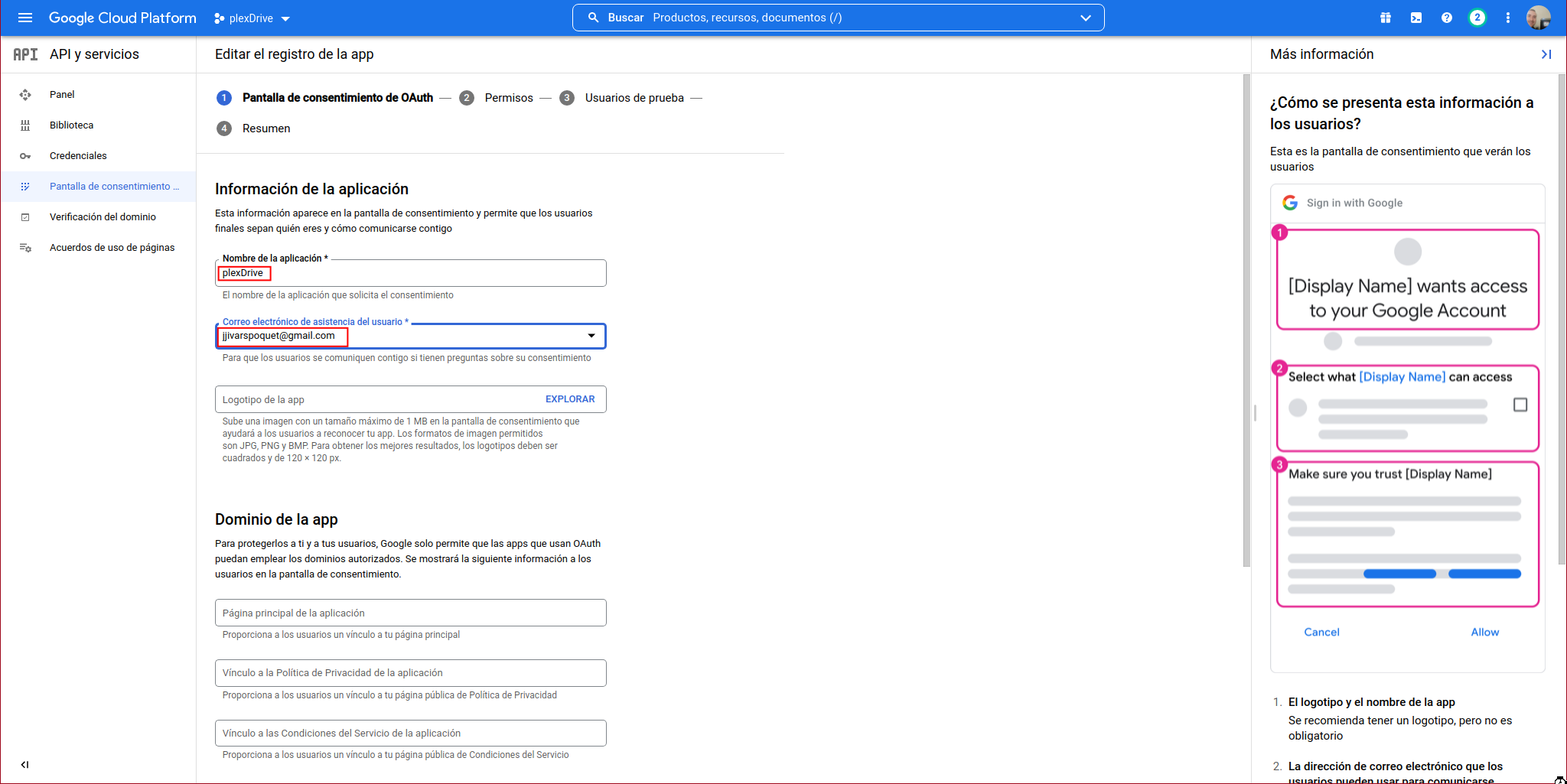1567x784 pixels.
Task: Expand the support email dropdown arrow
Action: [x=591, y=336]
